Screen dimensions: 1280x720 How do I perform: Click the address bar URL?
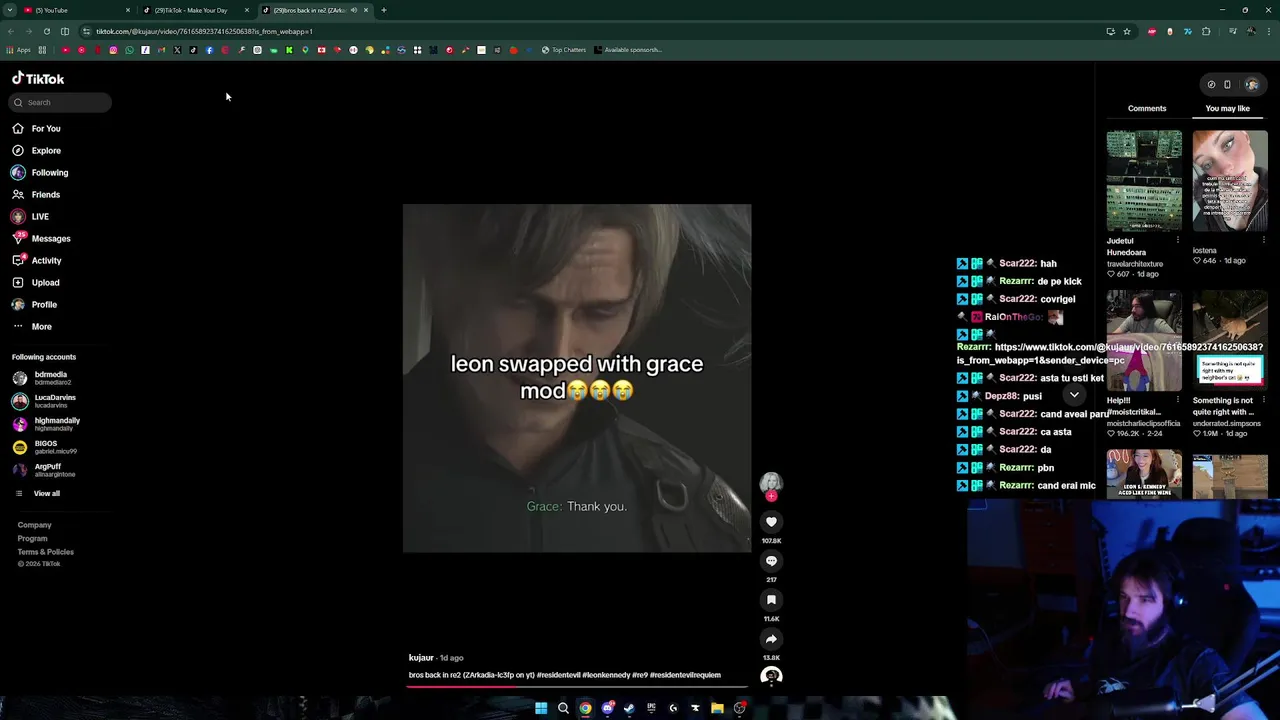(x=204, y=31)
